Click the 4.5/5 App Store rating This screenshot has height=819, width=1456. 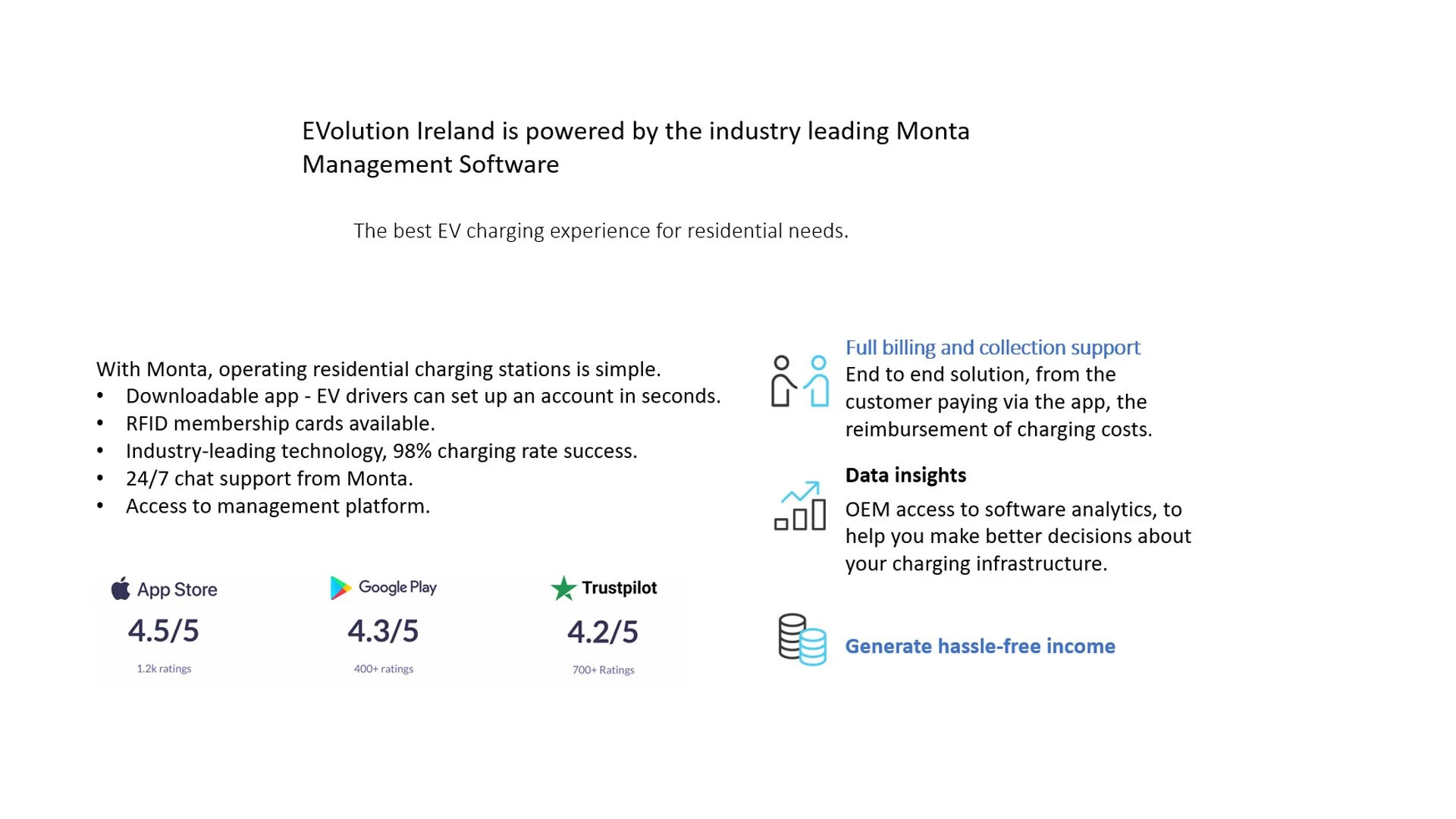point(163,631)
